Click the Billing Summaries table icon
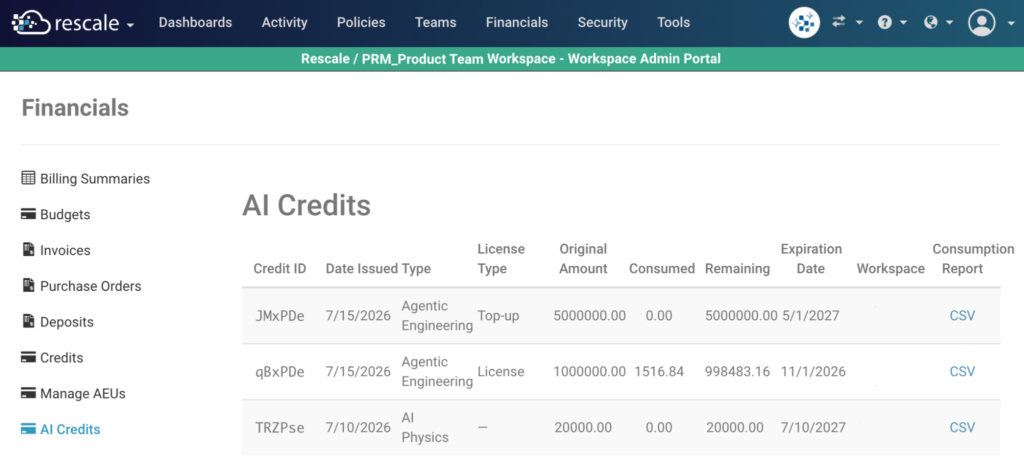The width and height of the screenshot is (1024, 467). coord(28,178)
